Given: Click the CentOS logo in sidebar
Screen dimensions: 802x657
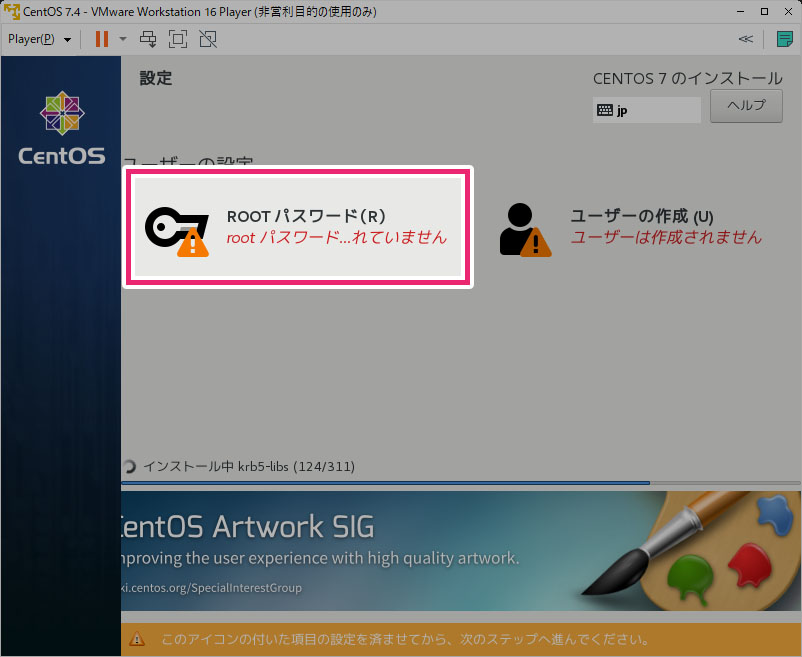Looking at the screenshot, I should (x=62, y=128).
